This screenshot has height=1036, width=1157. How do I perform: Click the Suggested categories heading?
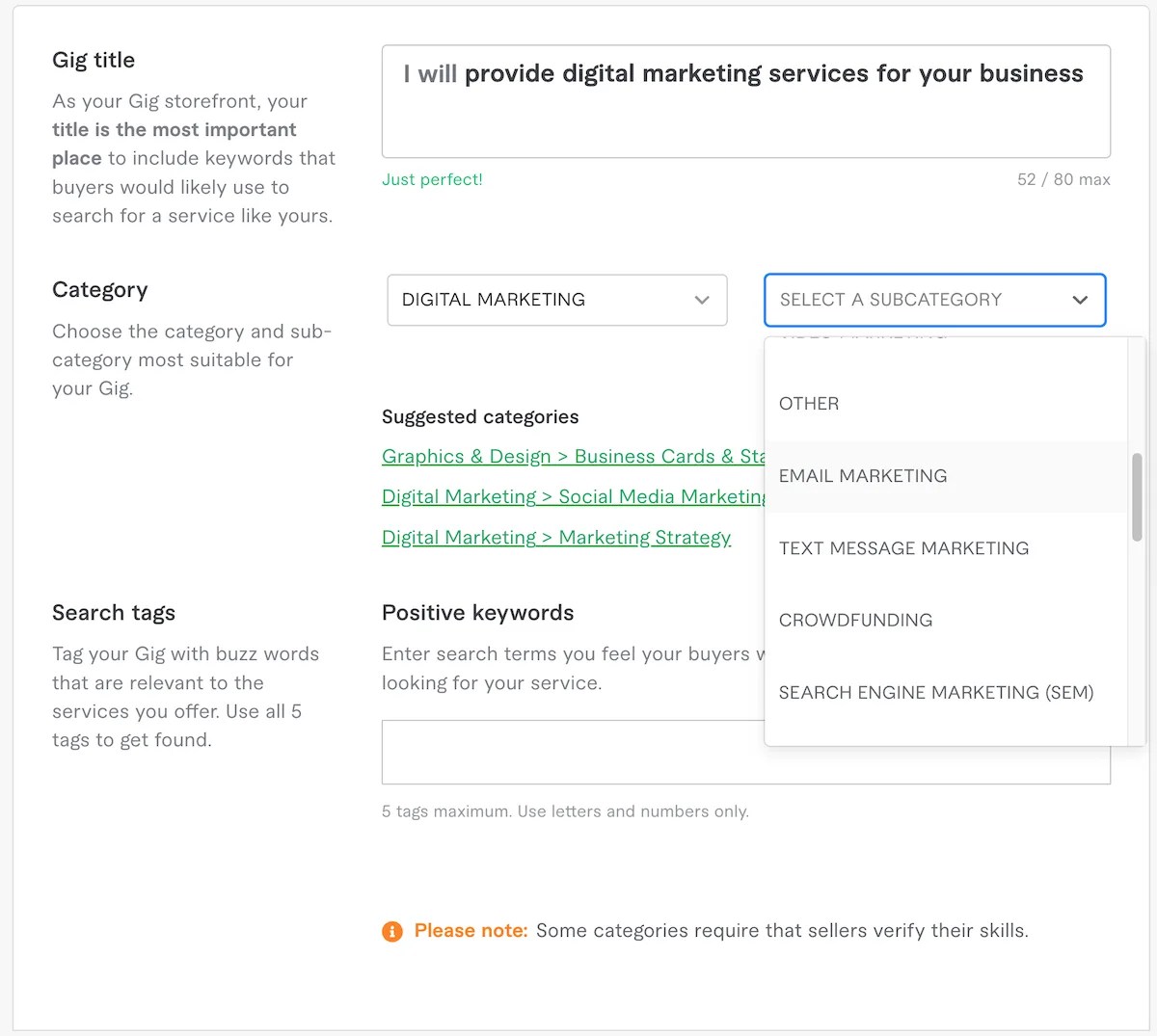point(480,416)
